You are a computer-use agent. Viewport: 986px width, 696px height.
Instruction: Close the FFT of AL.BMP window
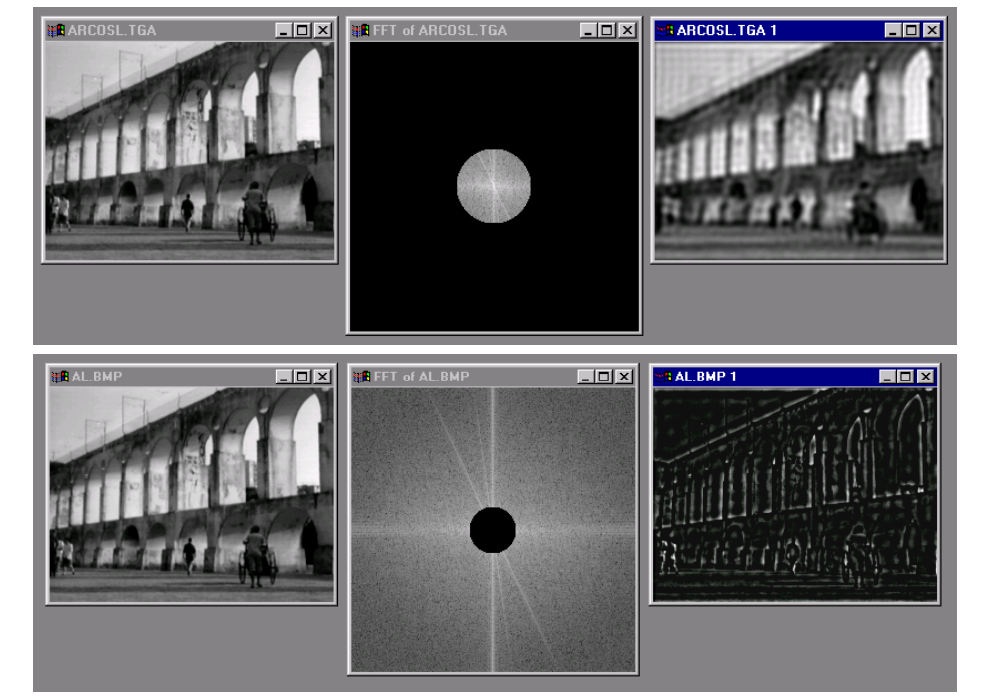point(624,377)
